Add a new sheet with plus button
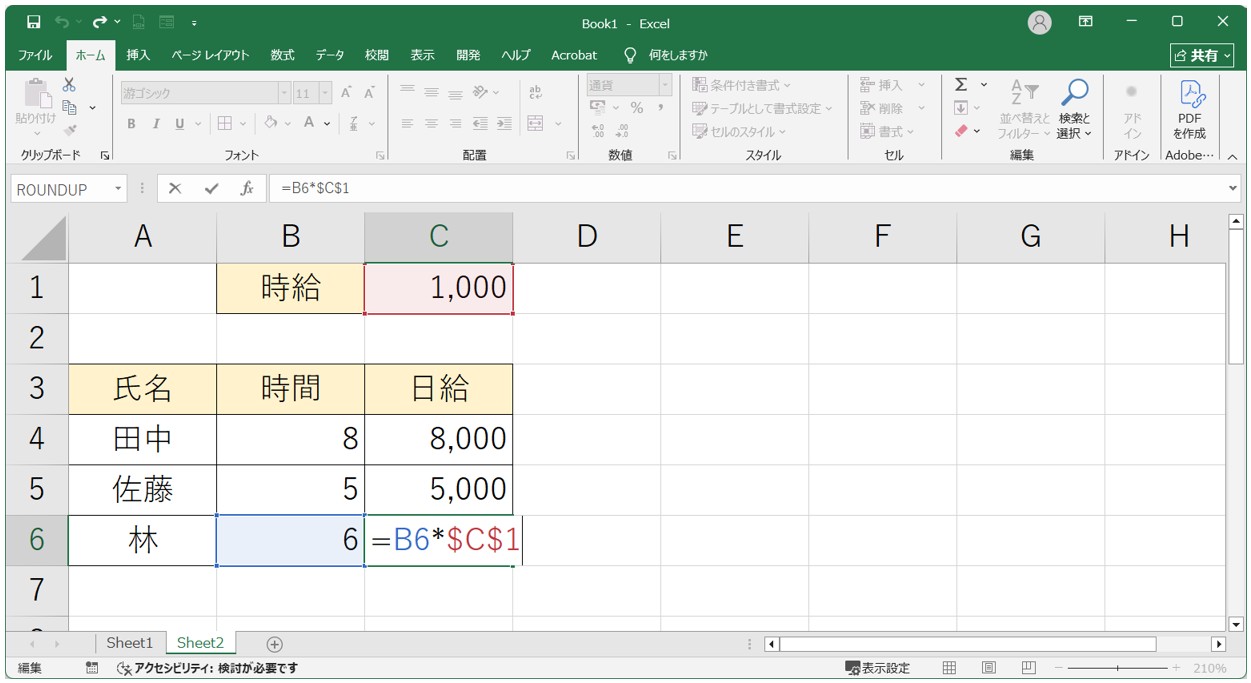1251x683 pixels. (275, 644)
